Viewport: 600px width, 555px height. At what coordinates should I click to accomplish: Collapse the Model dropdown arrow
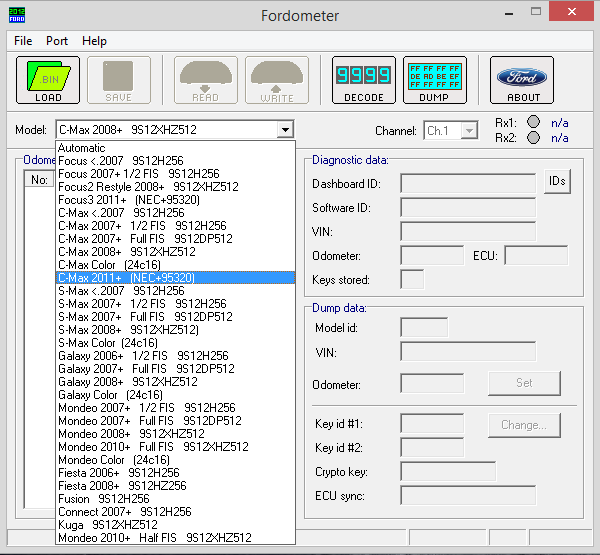pyautogui.click(x=286, y=130)
